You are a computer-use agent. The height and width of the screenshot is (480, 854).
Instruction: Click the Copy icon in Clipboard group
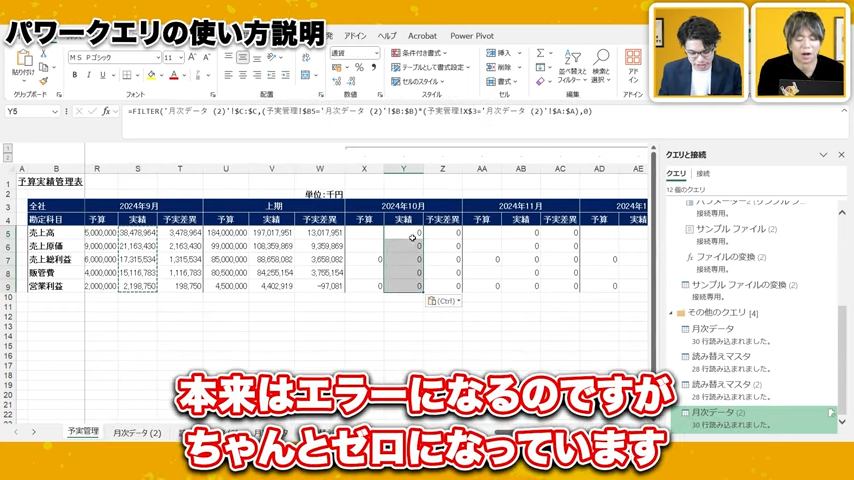44,68
